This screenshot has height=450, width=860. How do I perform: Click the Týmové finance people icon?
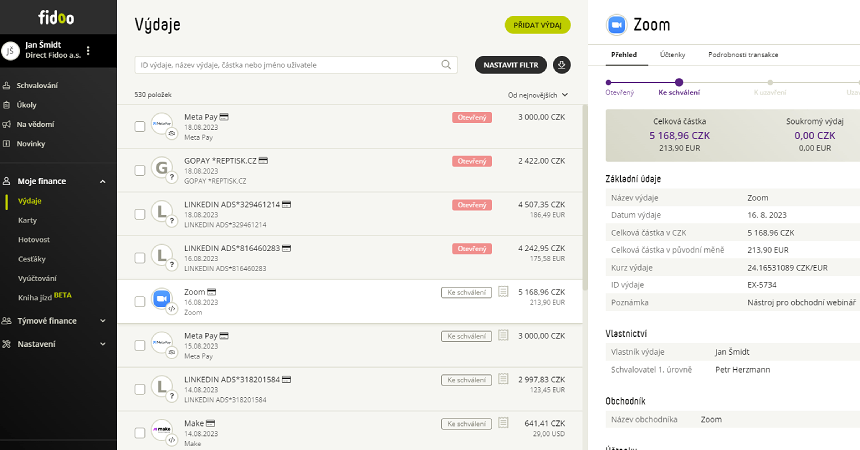7,321
